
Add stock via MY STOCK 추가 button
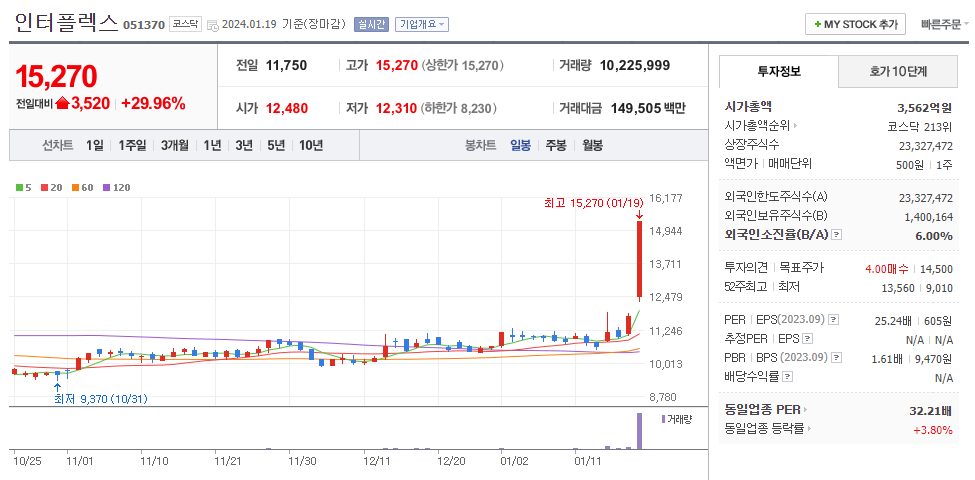[x=856, y=25]
